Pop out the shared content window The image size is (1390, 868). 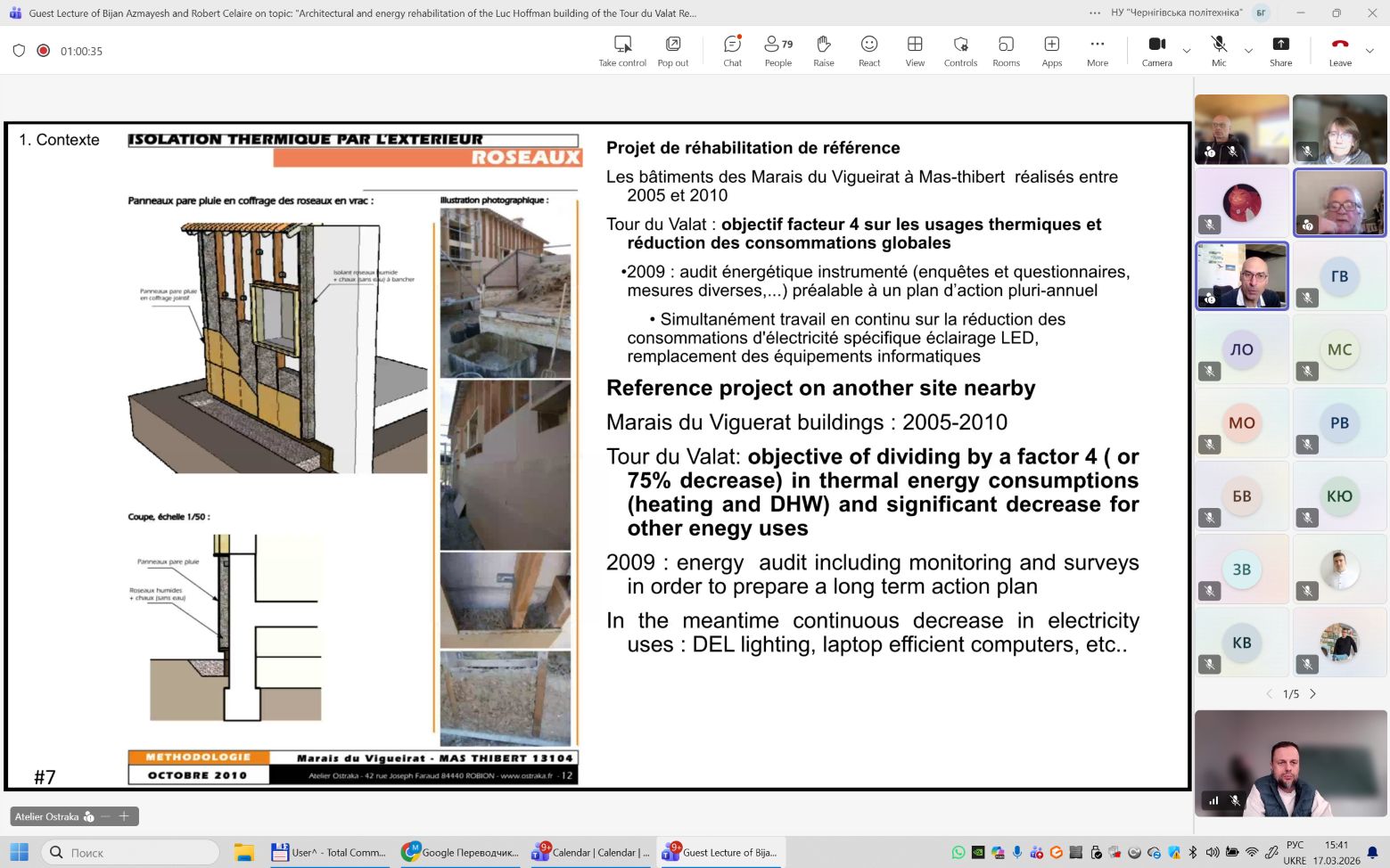click(673, 51)
